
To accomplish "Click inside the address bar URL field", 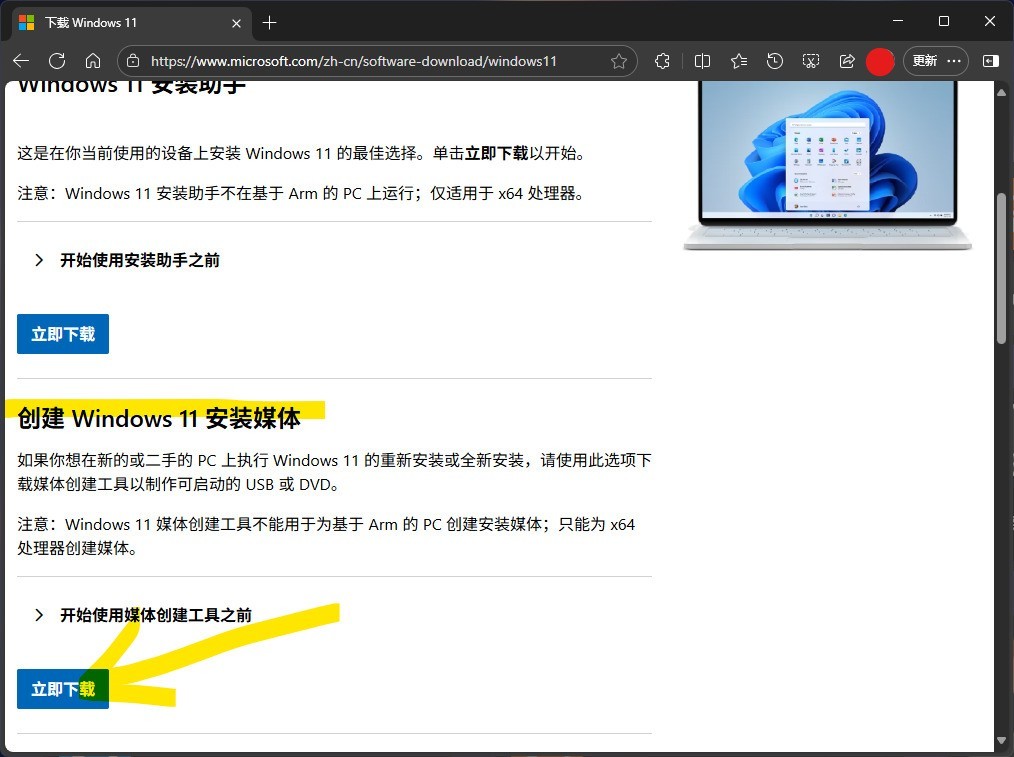I will tap(350, 61).
